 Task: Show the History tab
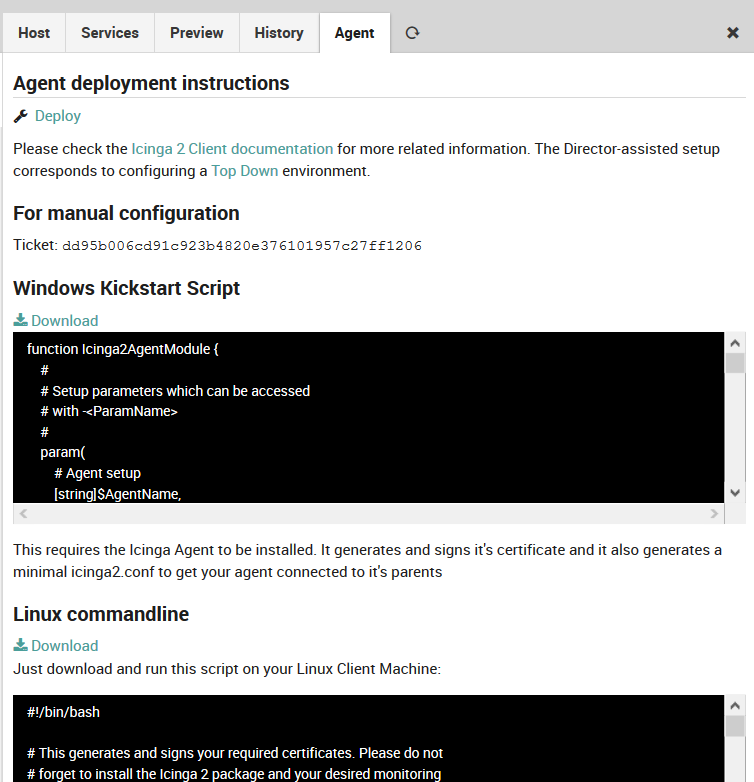pyautogui.click(x=279, y=33)
